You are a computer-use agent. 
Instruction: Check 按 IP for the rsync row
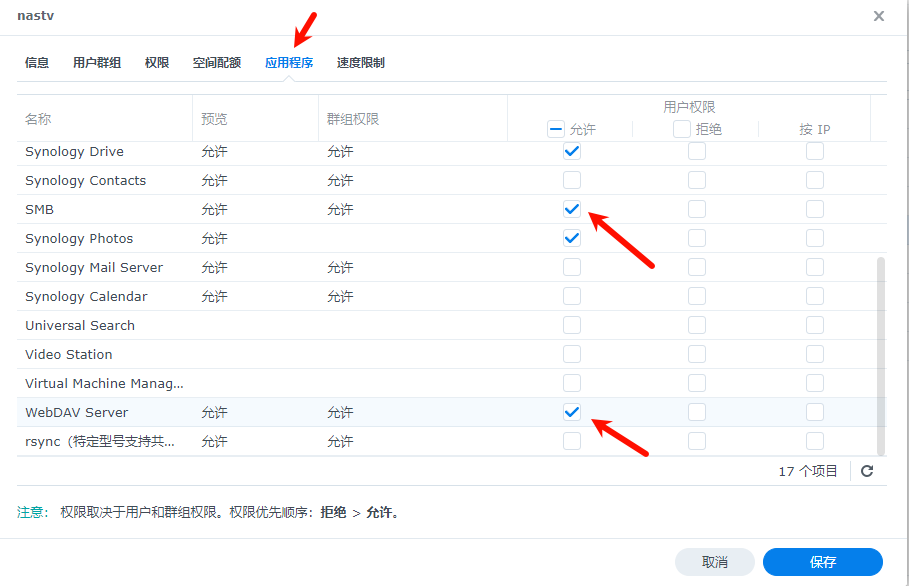815,441
